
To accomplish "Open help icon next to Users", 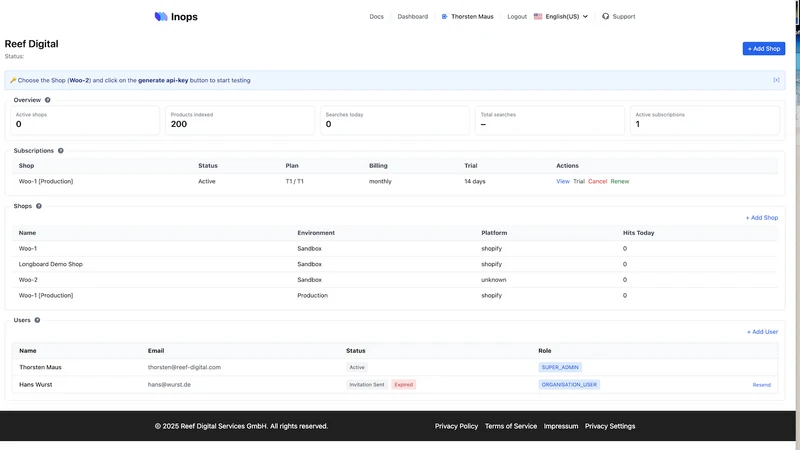I will coord(37,320).
